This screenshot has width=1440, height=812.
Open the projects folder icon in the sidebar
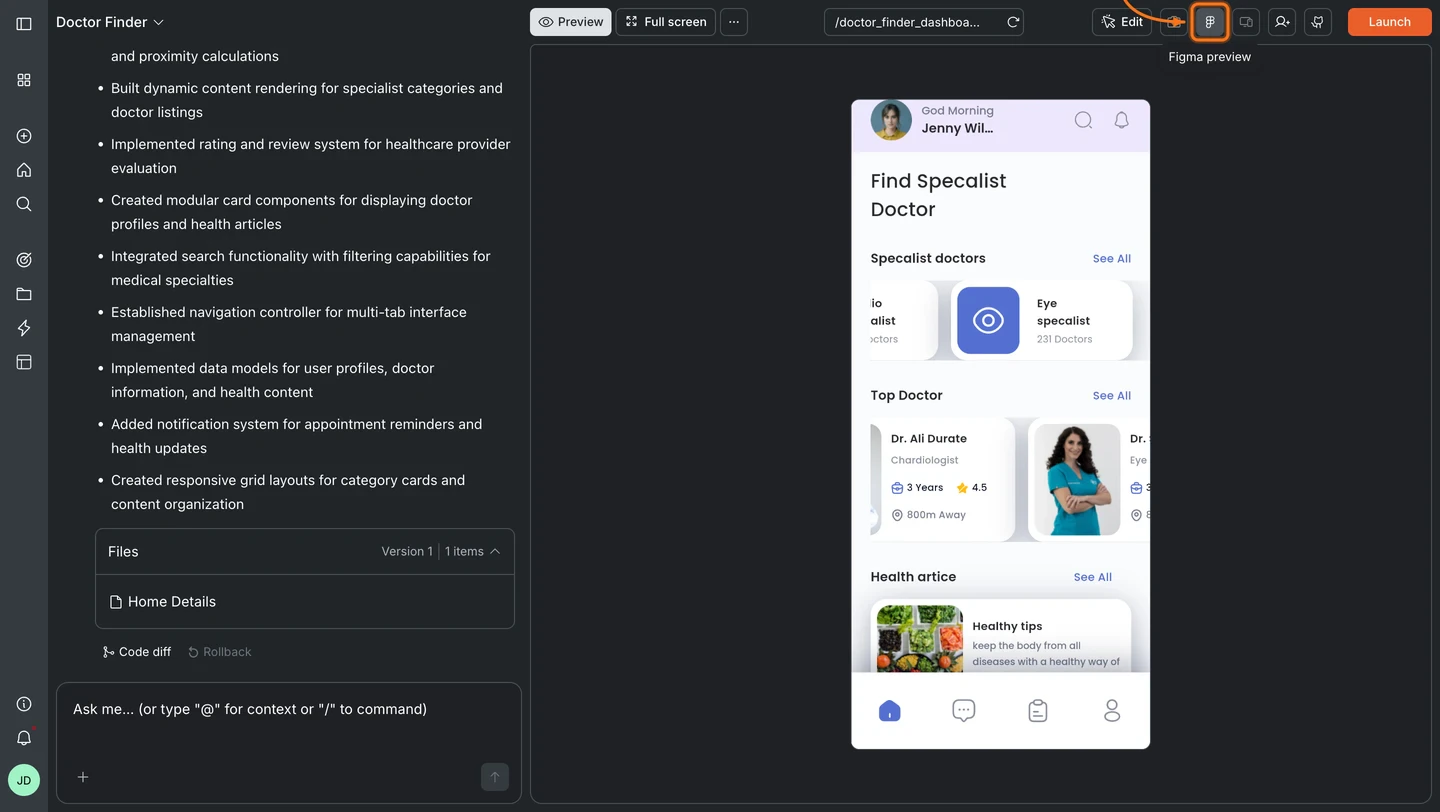[23, 293]
